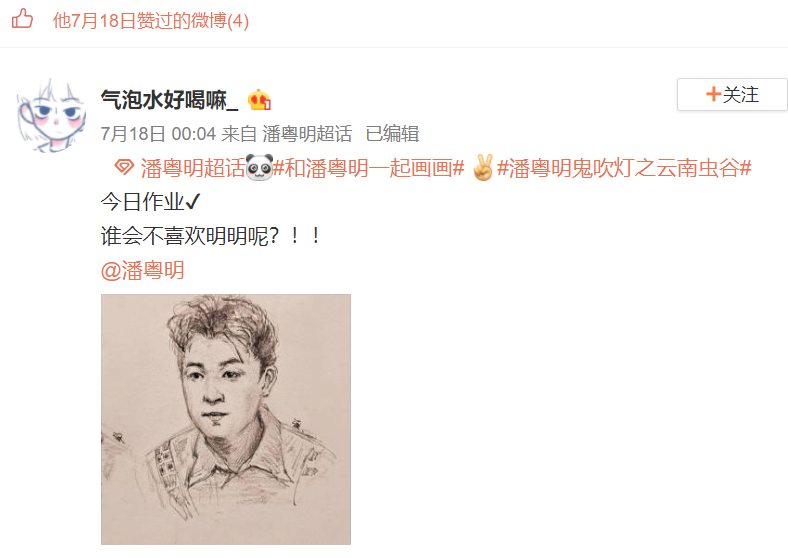Open the orange 潘粤明超话 super-topic link

[x=193, y=168]
